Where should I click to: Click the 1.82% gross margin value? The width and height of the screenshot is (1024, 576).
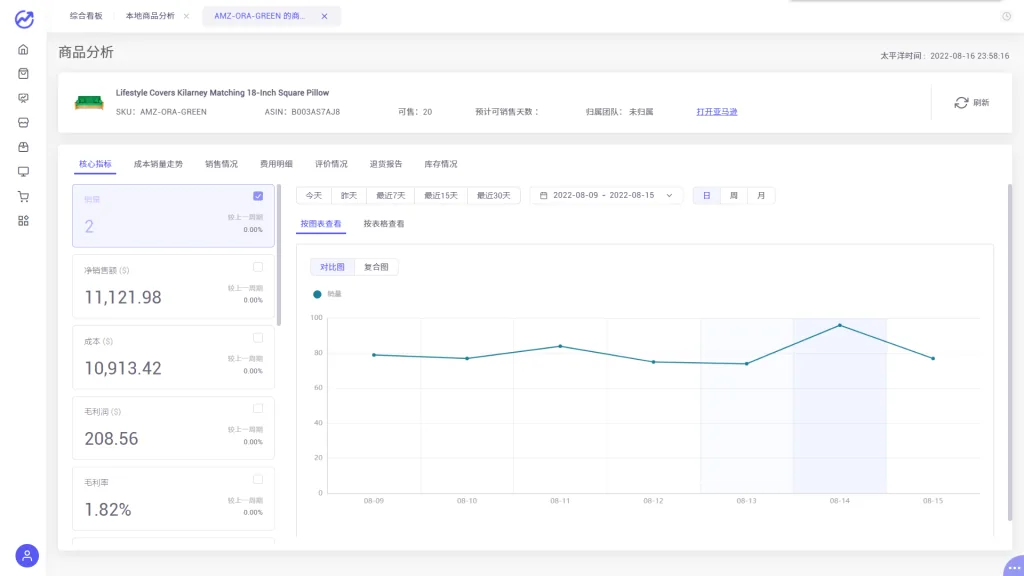(108, 510)
